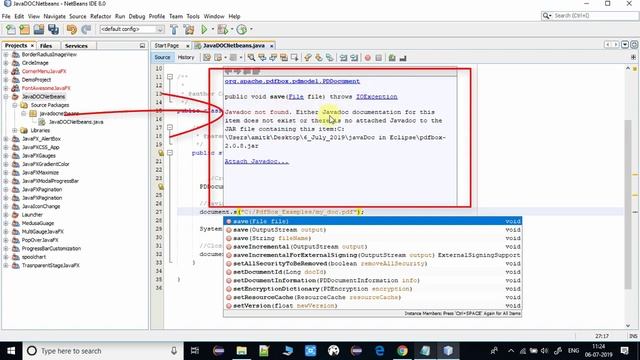640x360 pixels.
Task: Open the File menu
Action: point(6,16)
